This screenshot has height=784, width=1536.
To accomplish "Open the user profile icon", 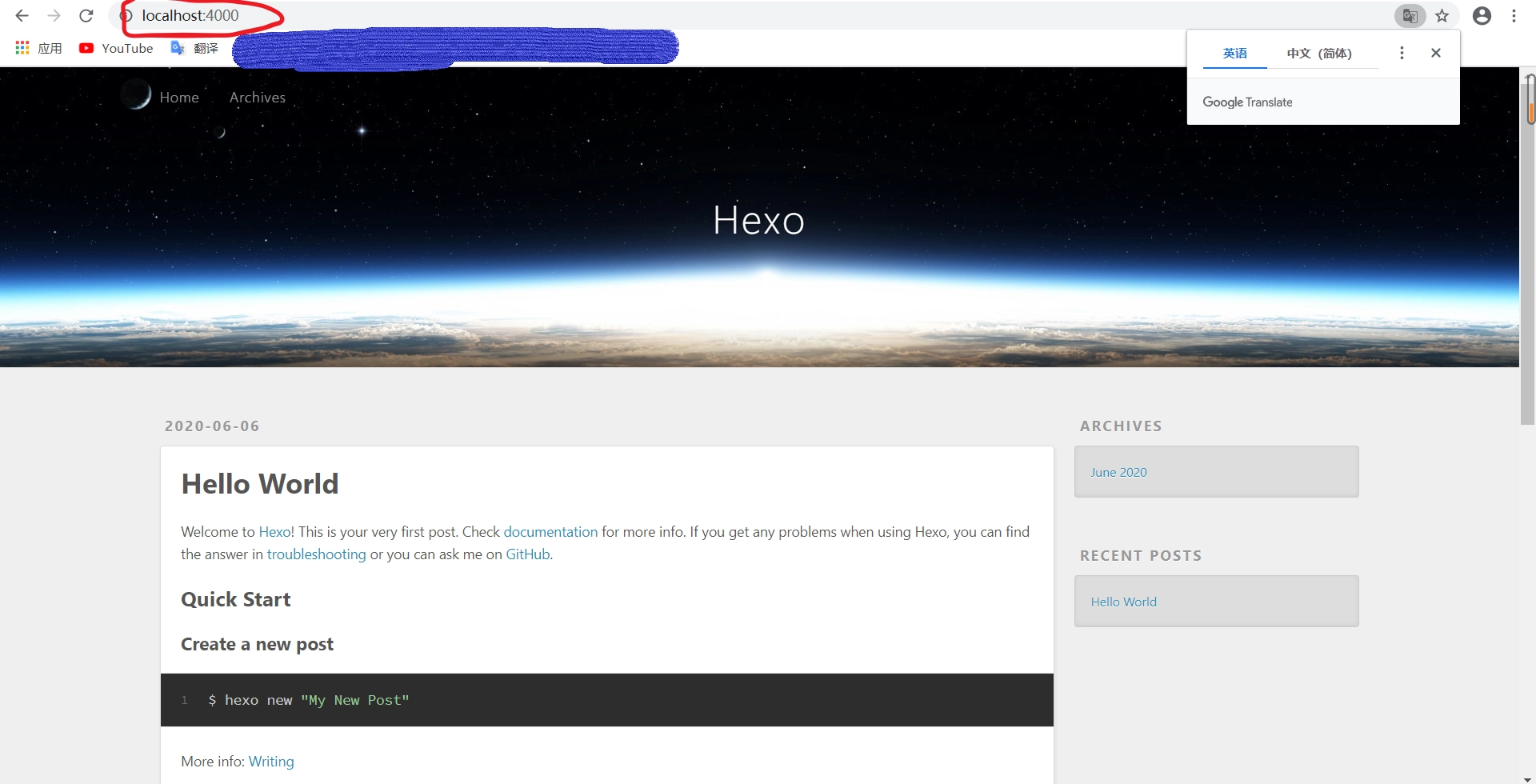I will pos(1482,16).
